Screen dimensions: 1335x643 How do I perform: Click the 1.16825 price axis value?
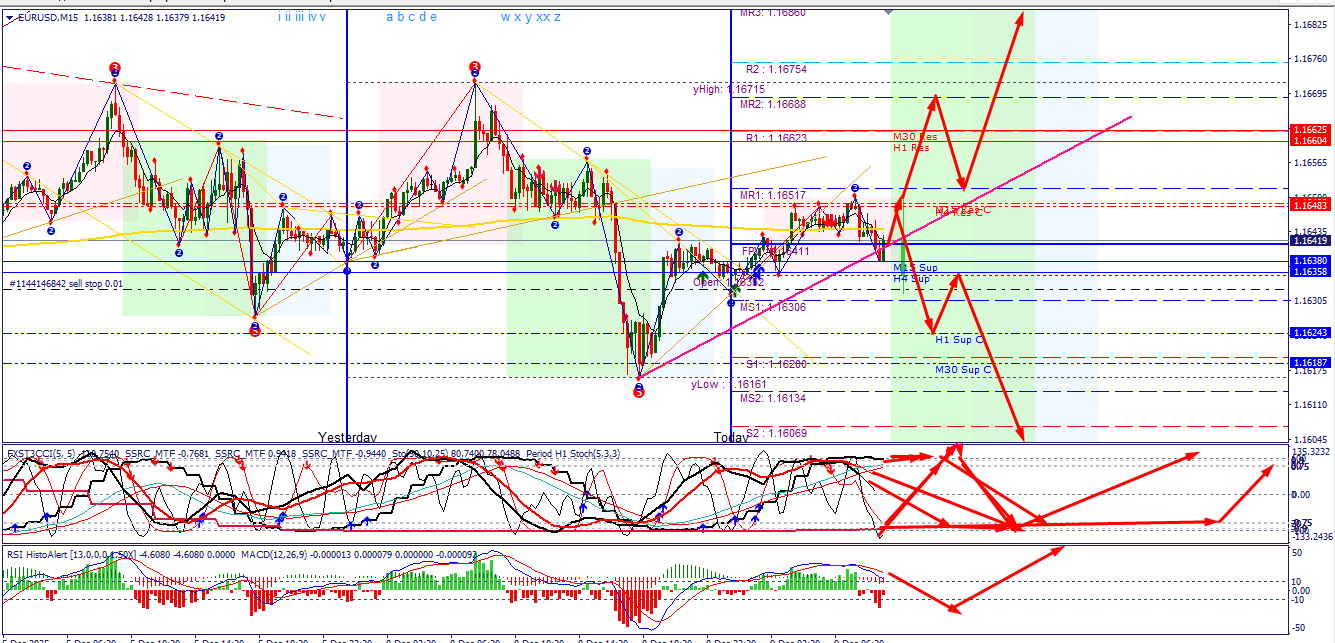pyautogui.click(x=1310, y=25)
